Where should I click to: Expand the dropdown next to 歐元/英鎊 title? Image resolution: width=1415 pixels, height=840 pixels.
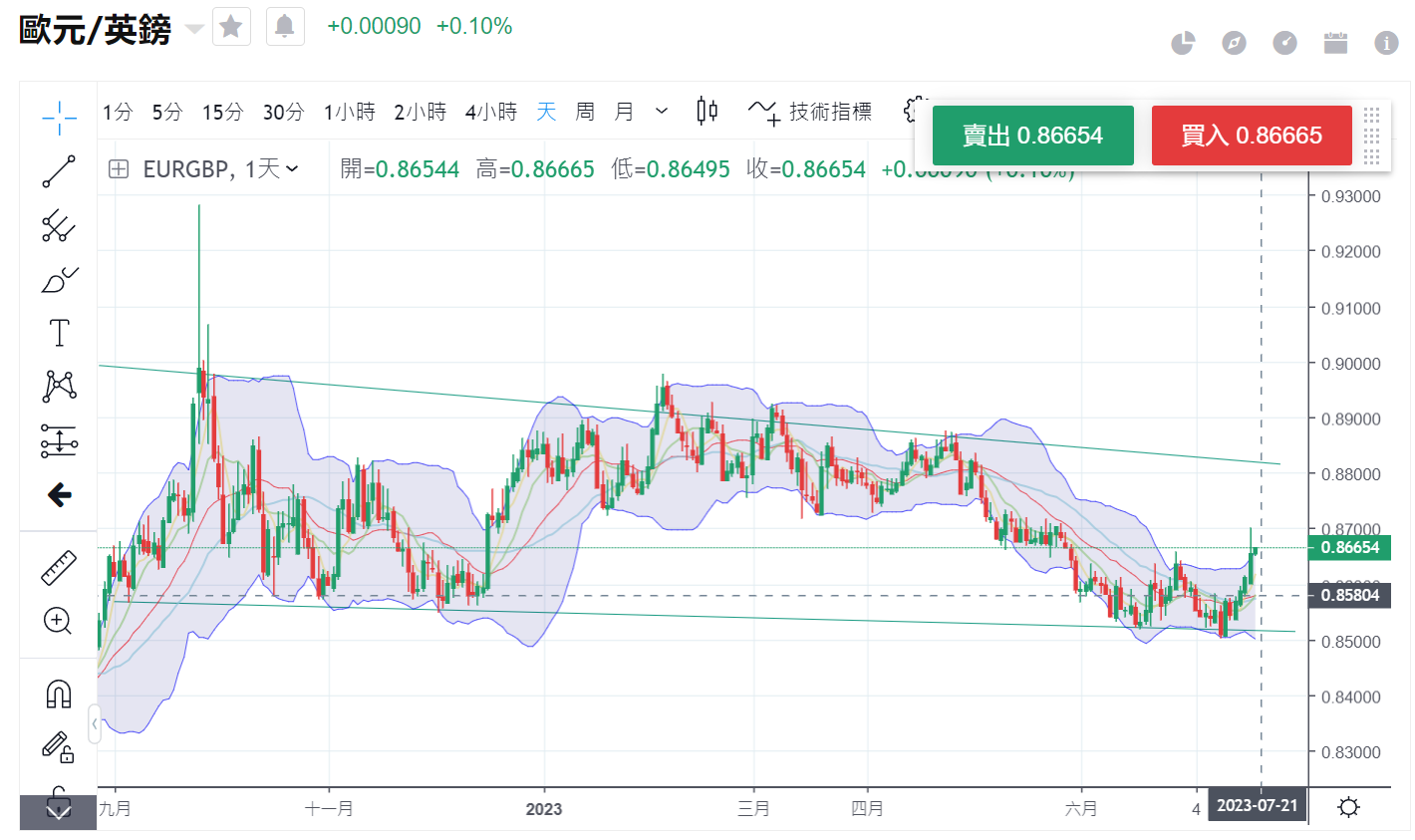pos(194,29)
